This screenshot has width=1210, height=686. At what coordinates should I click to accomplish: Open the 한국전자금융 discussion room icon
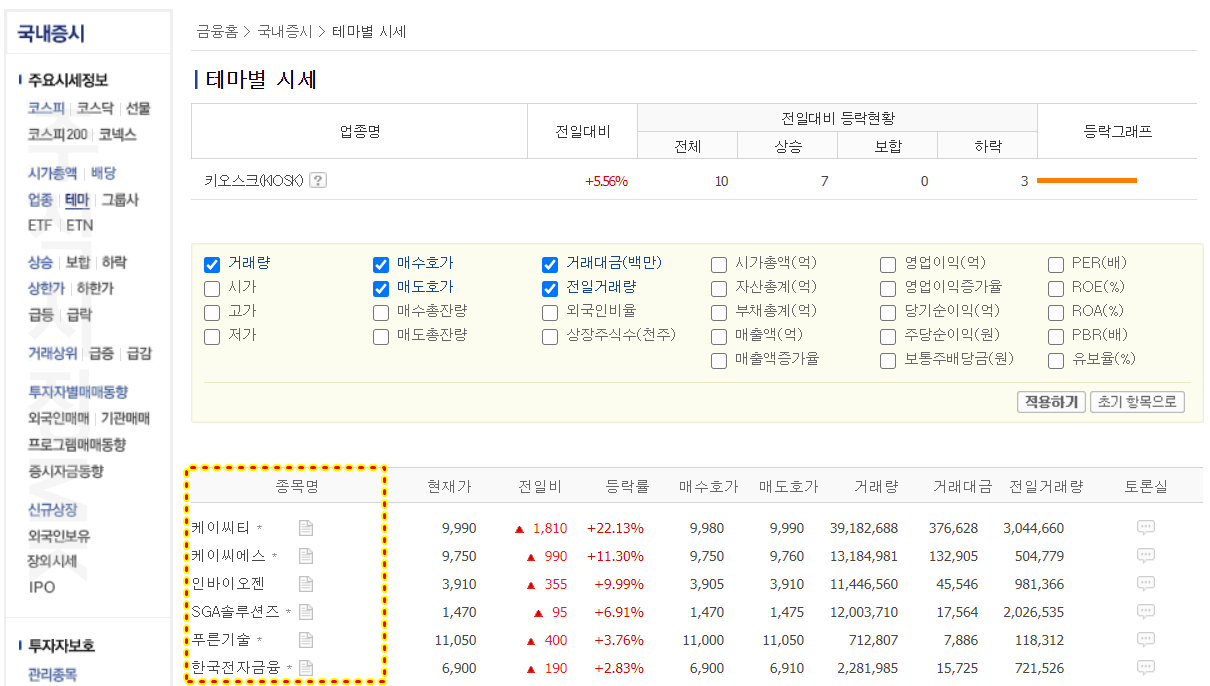(x=1146, y=668)
